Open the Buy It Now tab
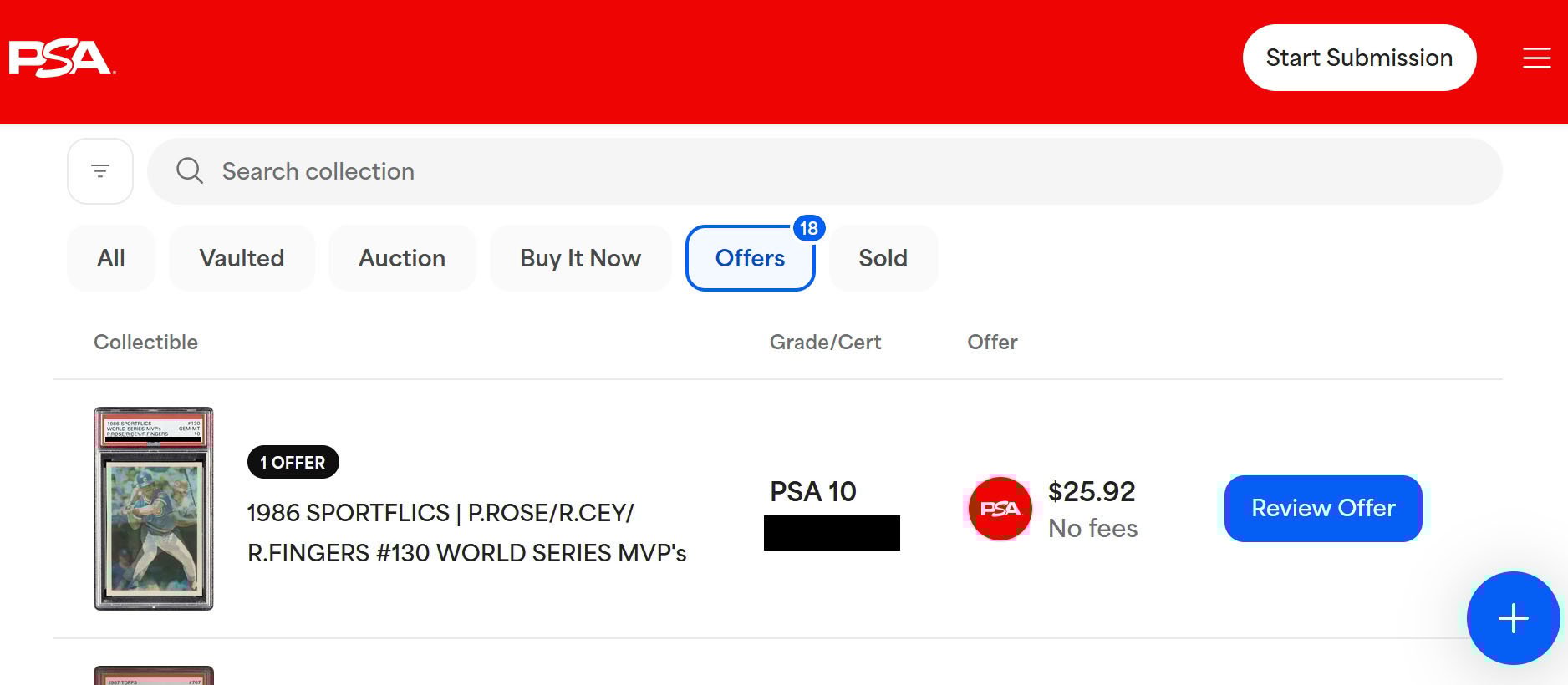Image resolution: width=1568 pixels, height=685 pixels. 580,258
